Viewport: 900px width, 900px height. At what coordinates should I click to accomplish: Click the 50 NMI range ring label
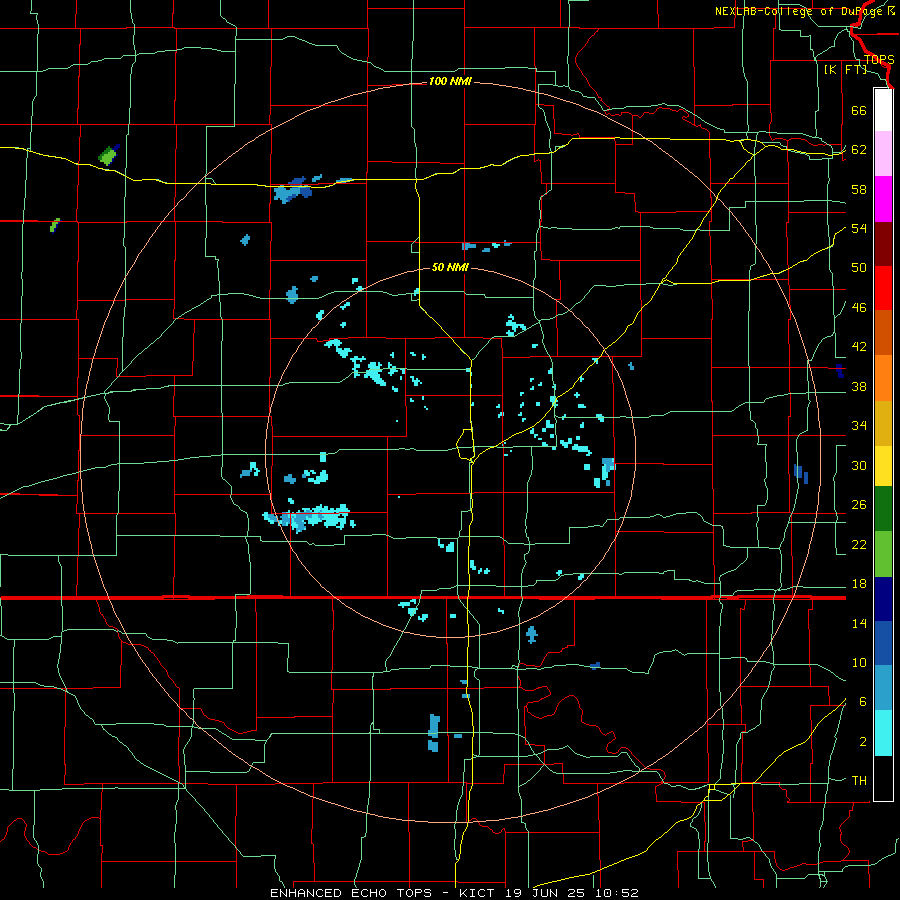pyautogui.click(x=450, y=267)
